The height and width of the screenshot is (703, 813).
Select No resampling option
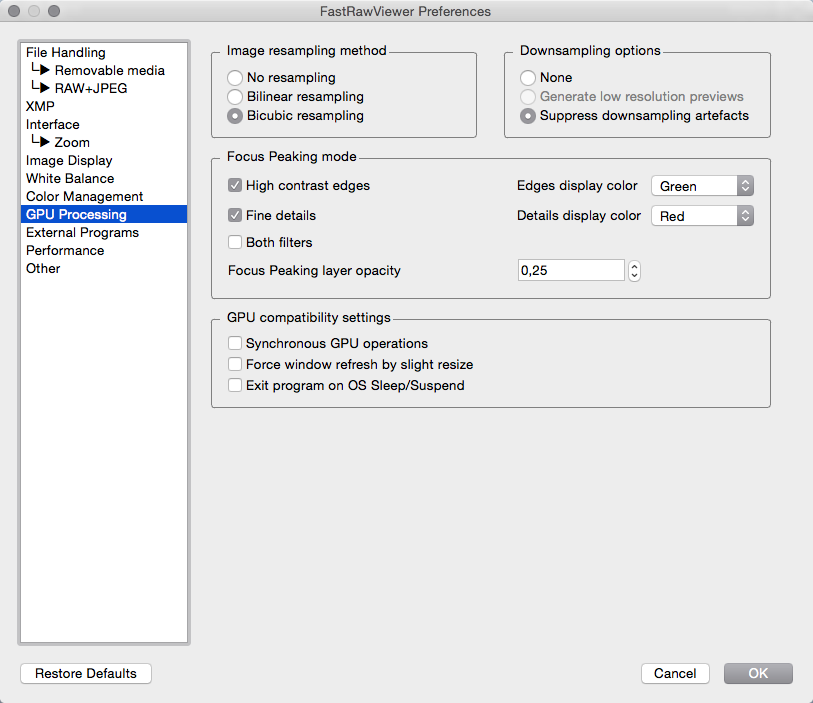[235, 78]
